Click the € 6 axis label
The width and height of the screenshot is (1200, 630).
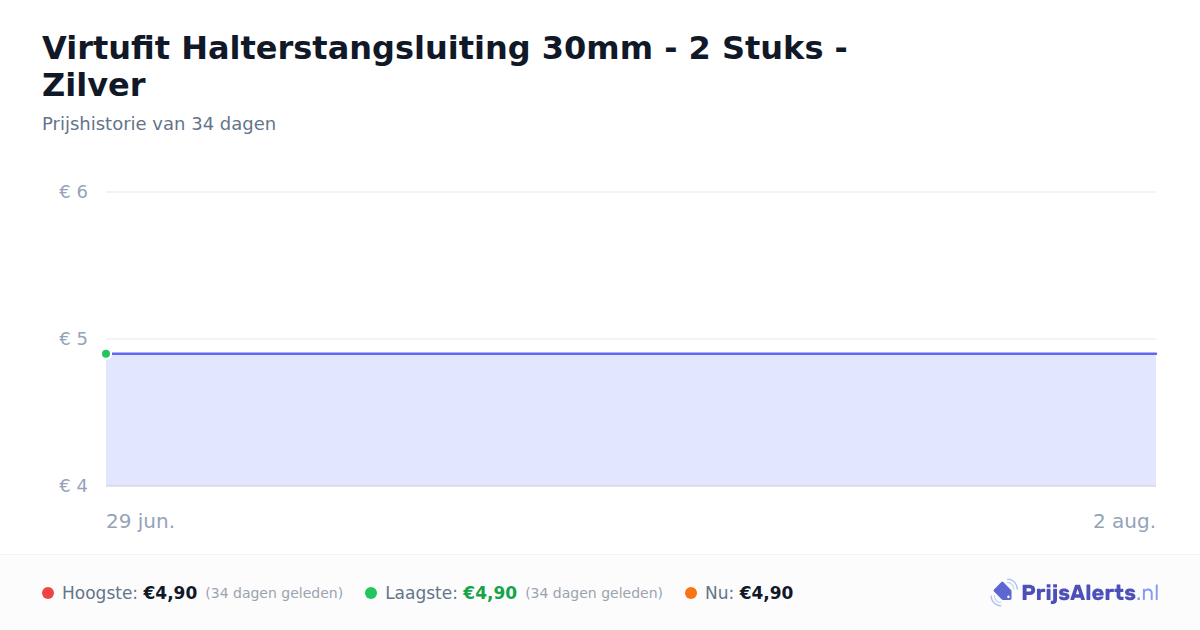(73, 192)
